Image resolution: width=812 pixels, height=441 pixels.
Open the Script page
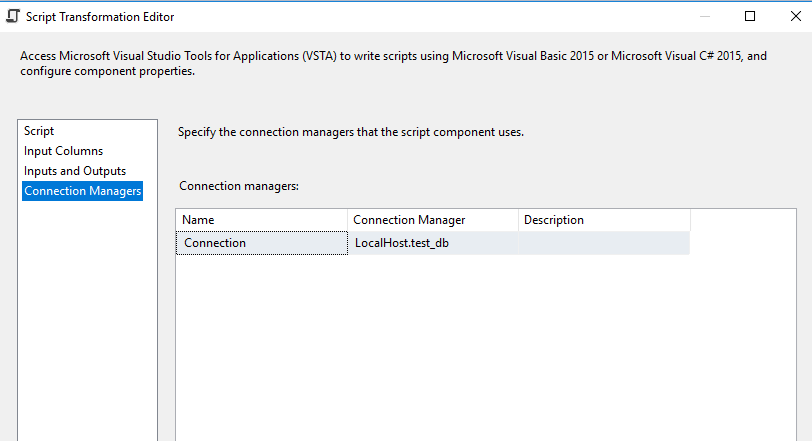(x=39, y=131)
